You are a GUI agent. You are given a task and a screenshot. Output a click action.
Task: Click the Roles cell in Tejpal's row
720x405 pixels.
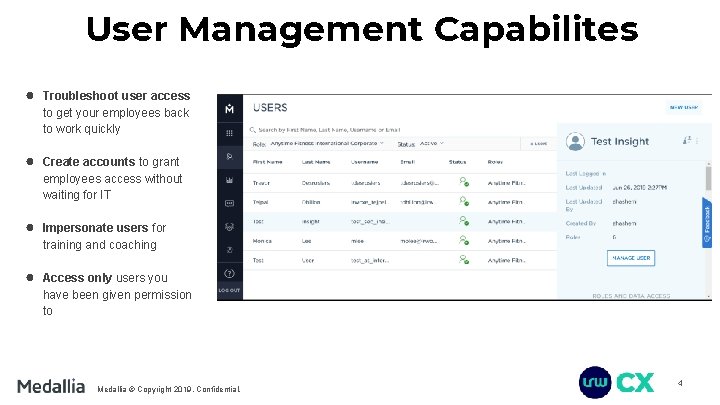click(506, 202)
